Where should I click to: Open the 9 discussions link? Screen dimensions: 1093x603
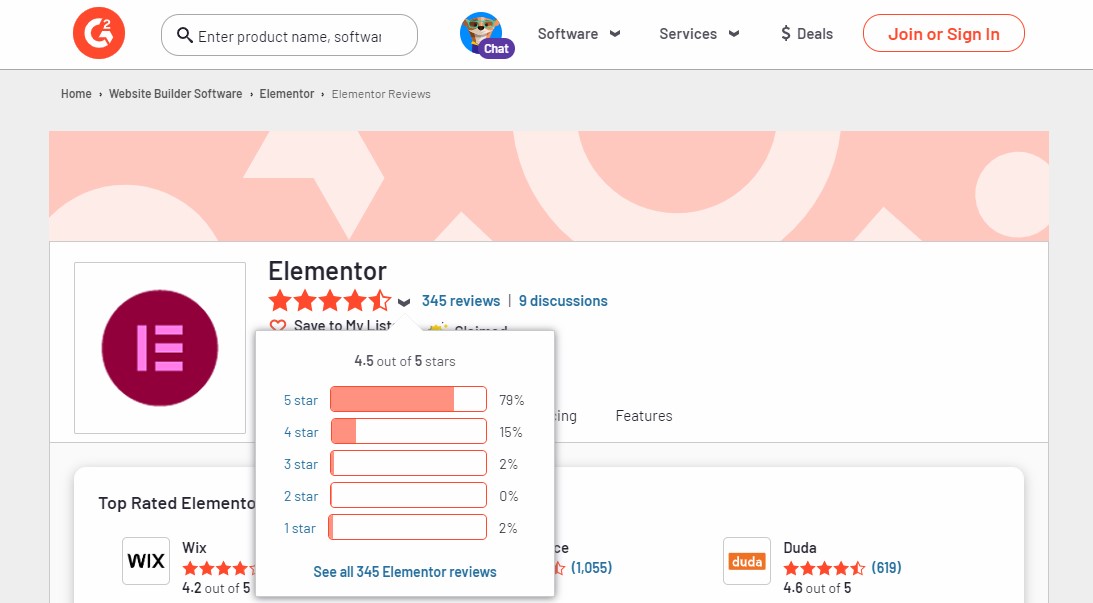pos(563,300)
